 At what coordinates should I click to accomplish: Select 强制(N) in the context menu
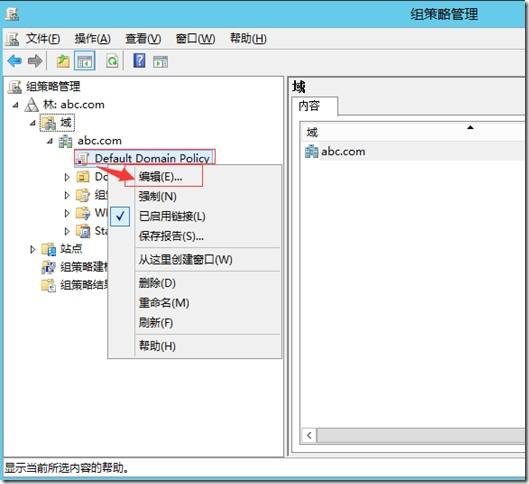point(158,196)
